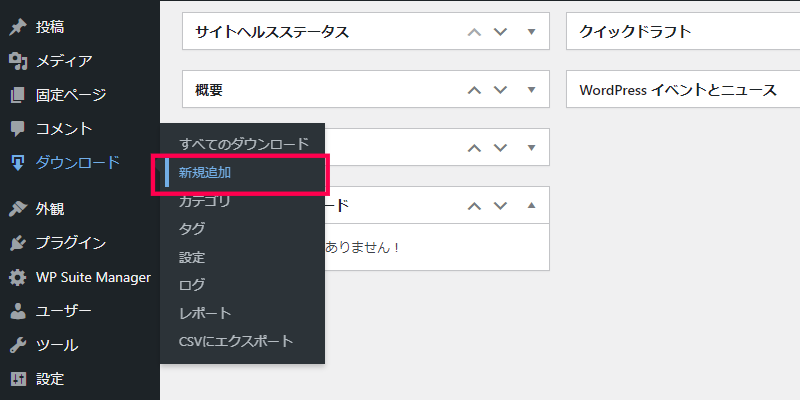Viewport: 800px width, 400px height.
Task: Move サイトヘルスステータス widget up
Action: (474, 32)
